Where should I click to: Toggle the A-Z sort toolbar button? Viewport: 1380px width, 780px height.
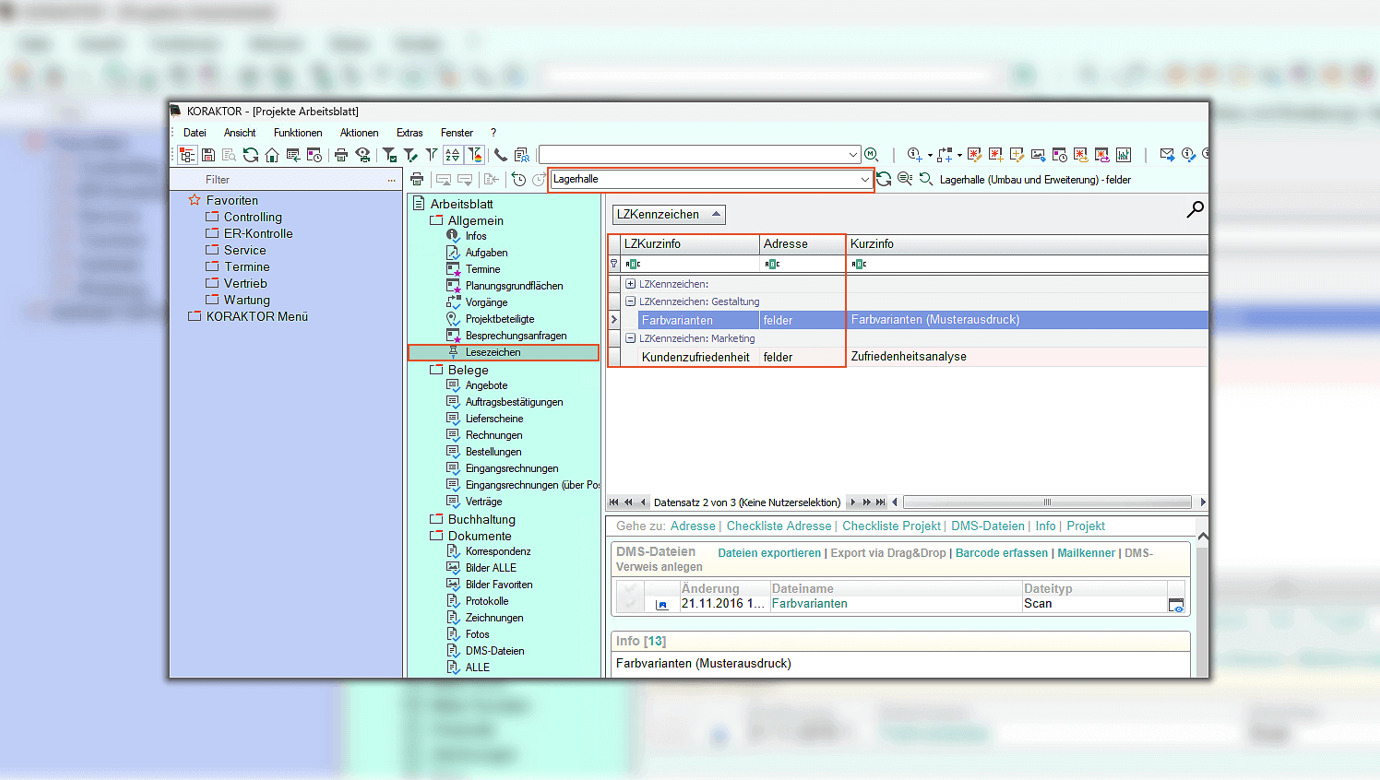(x=452, y=155)
